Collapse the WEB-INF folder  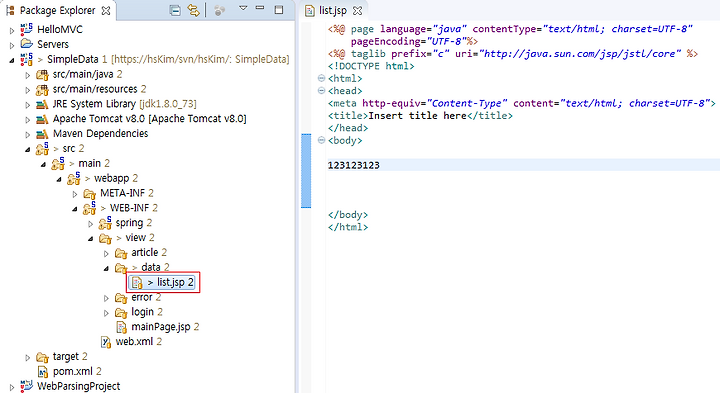point(75,209)
